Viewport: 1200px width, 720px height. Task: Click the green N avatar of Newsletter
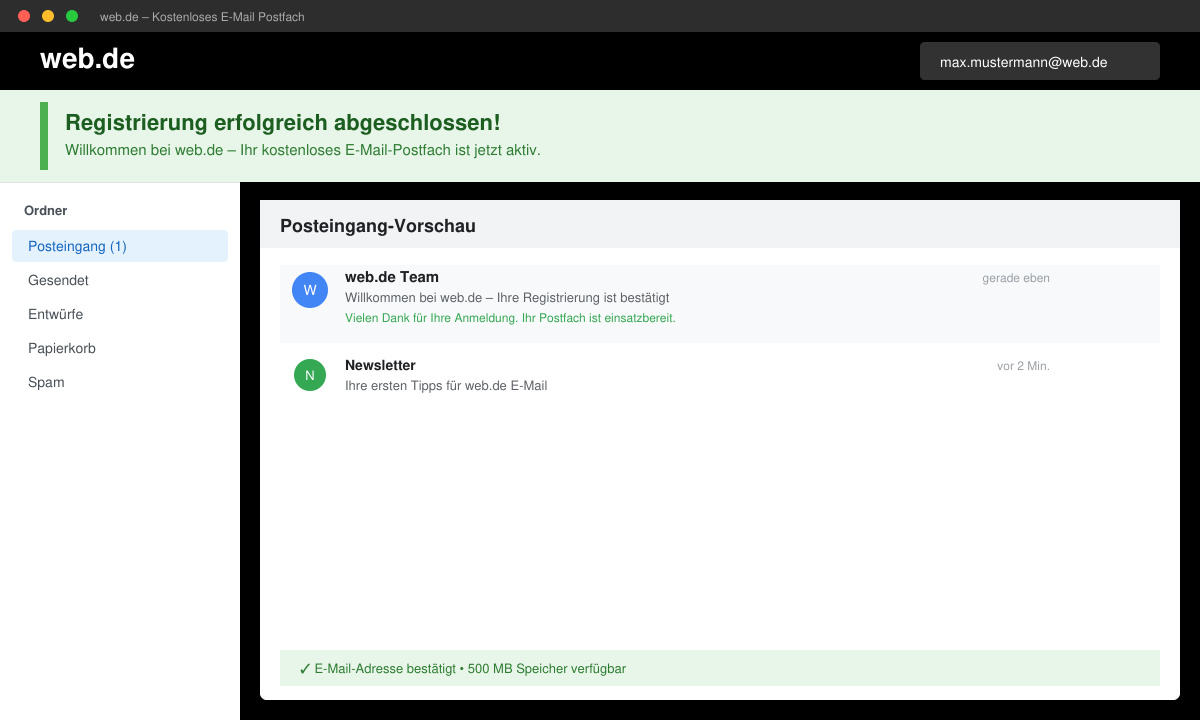click(x=310, y=375)
